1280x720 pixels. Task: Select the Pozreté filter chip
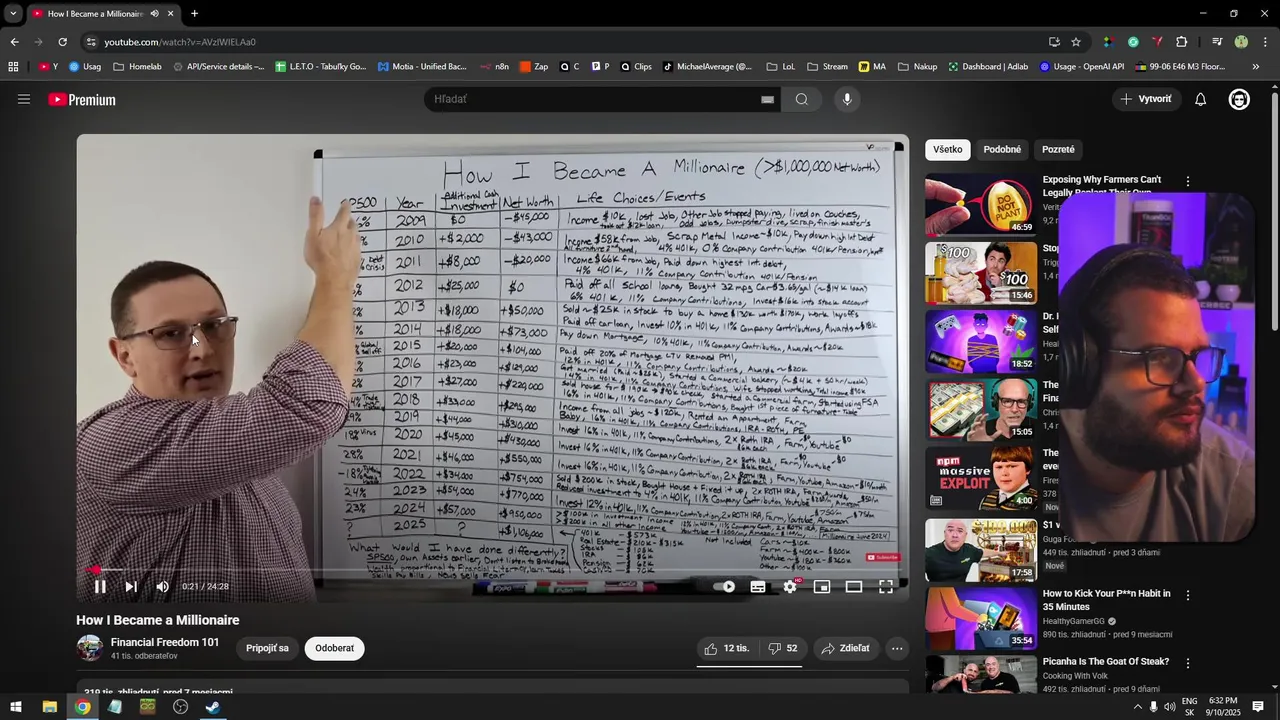pos(1058,149)
